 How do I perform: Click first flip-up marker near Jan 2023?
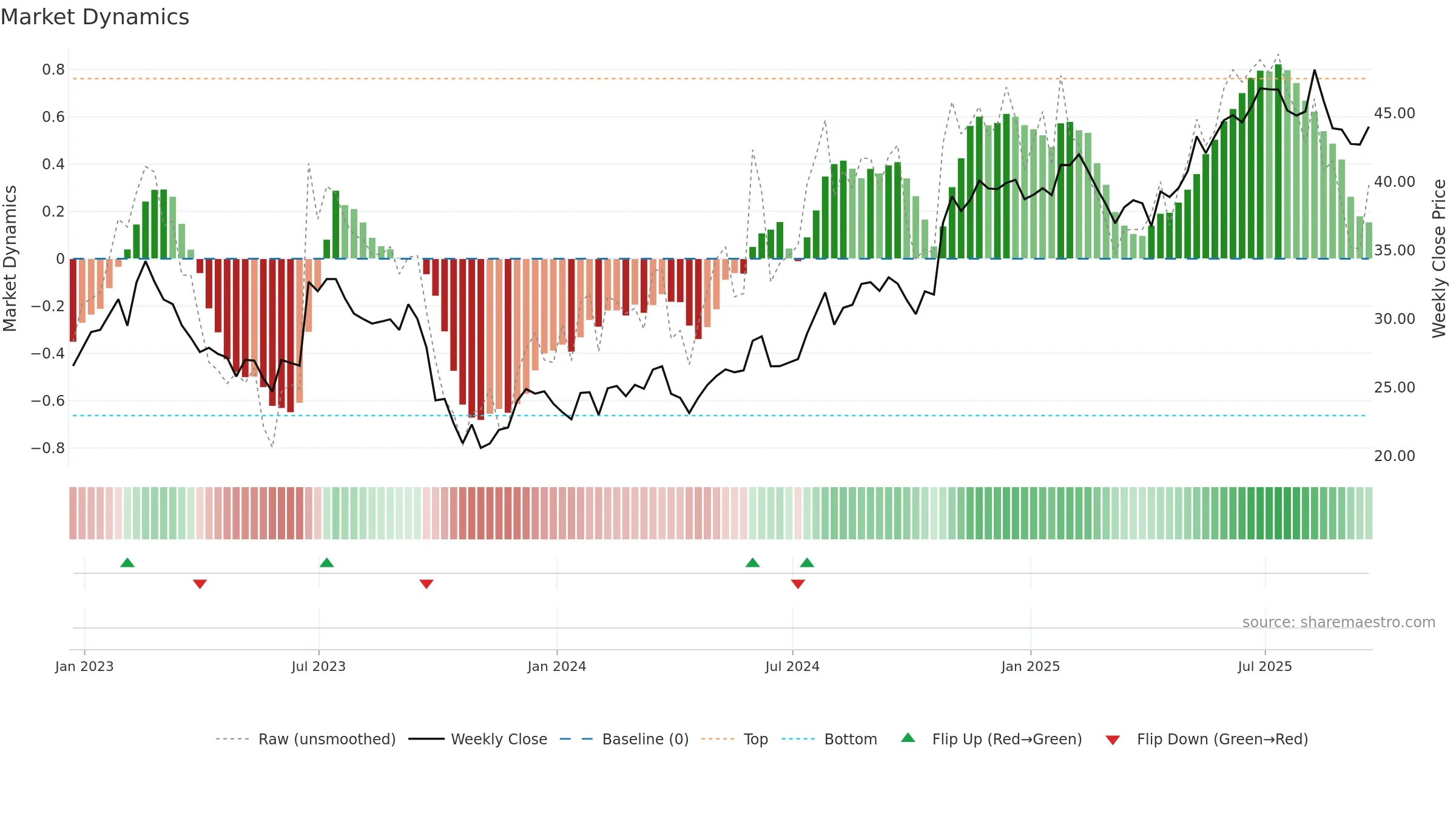[x=127, y=562]
